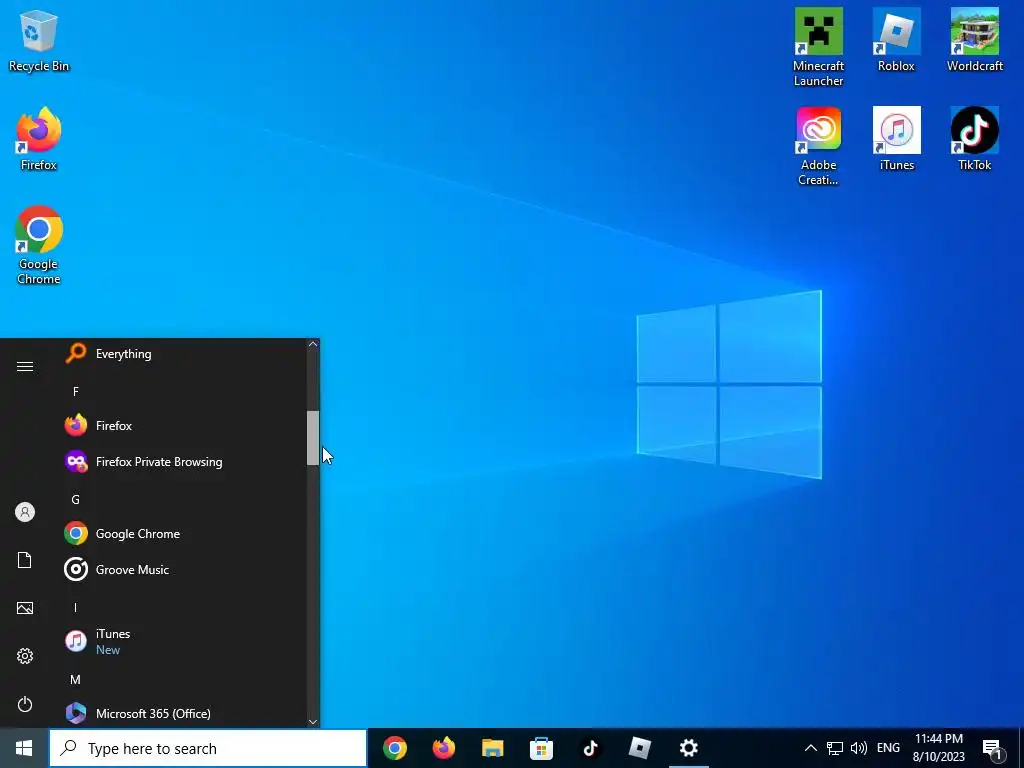This screenshot has width=1024, height=768.
Task: Select the Firefox desktop shortcut
Action: tap(39, 140)
